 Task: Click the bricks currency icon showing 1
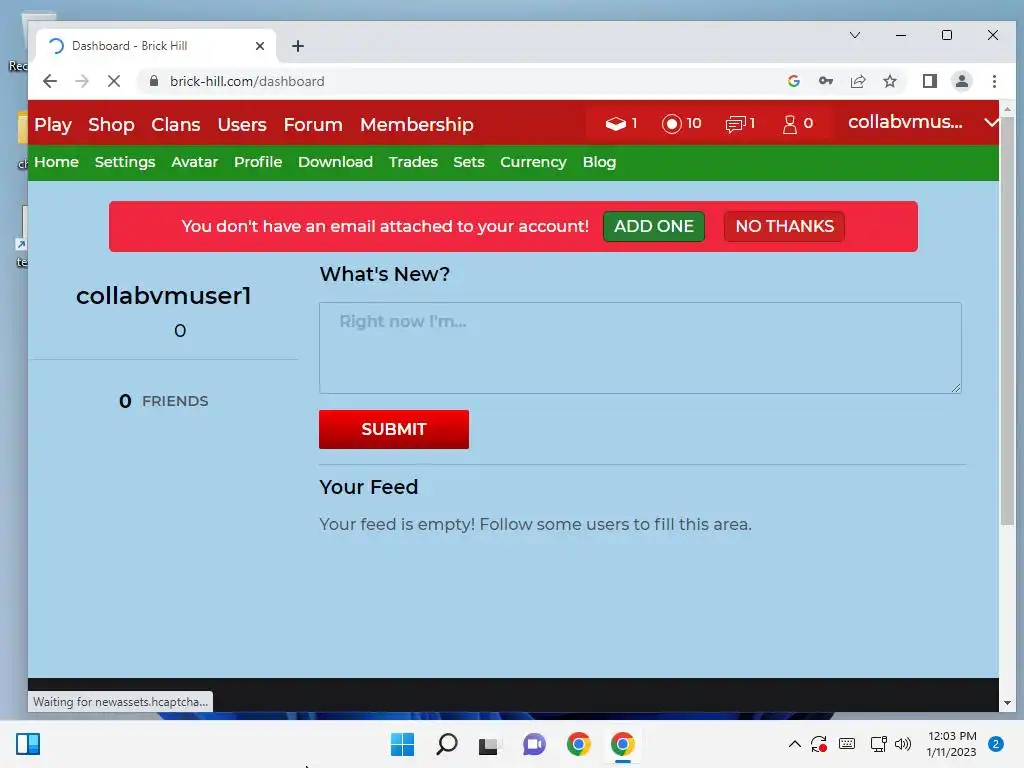coord(616,123)
